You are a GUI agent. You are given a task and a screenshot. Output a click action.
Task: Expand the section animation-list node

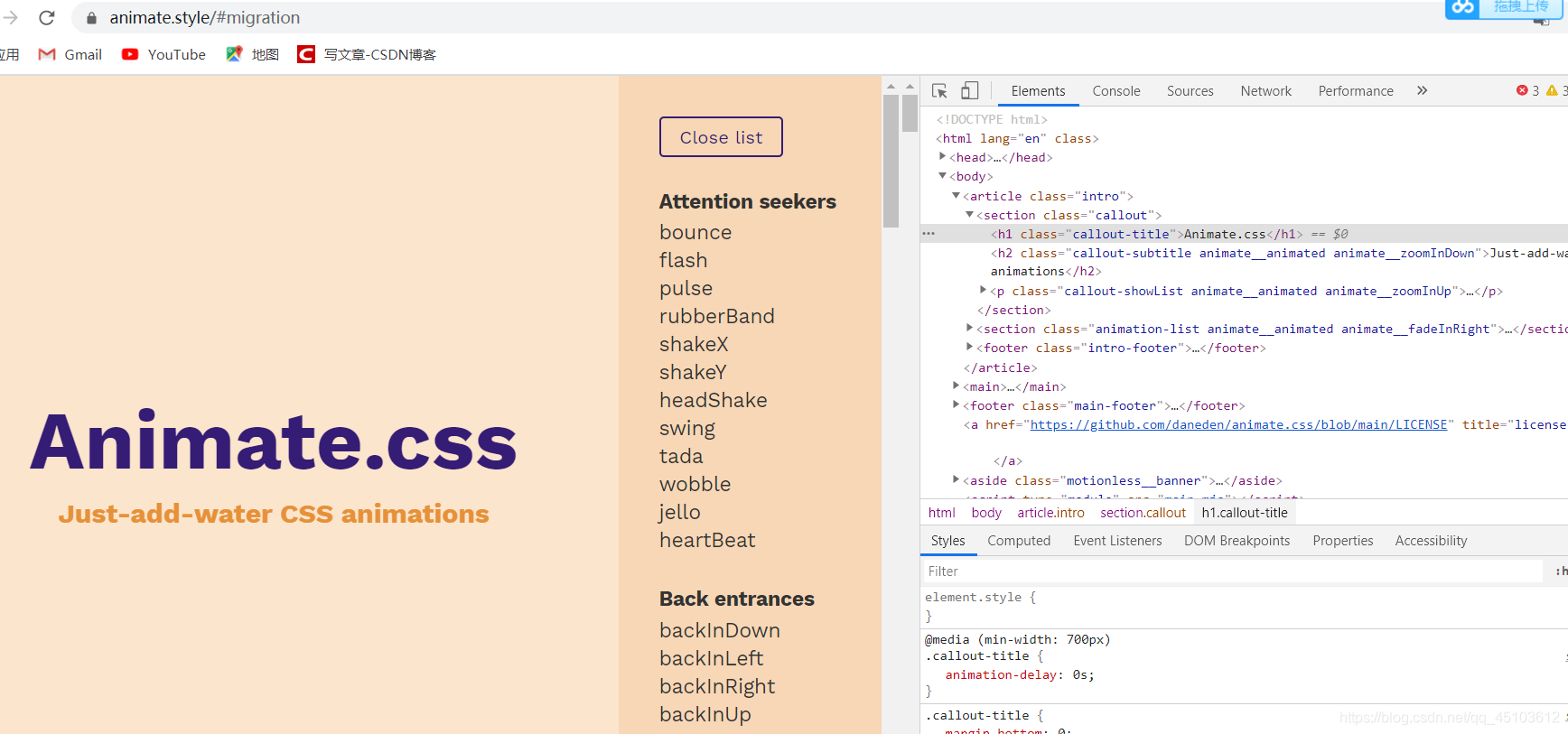tap(970, 329)
